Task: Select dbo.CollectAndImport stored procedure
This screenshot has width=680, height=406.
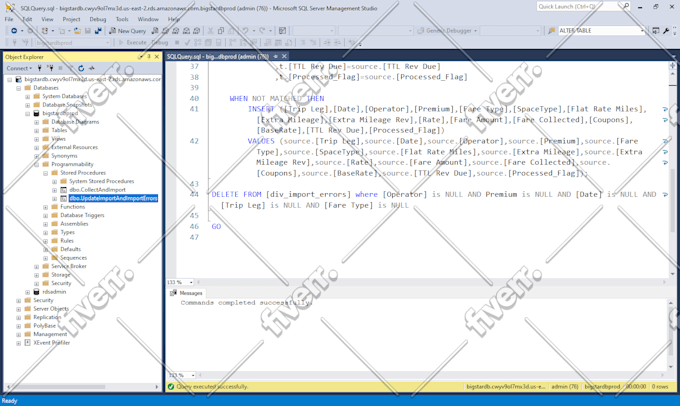Action: (x=97, y=190)
